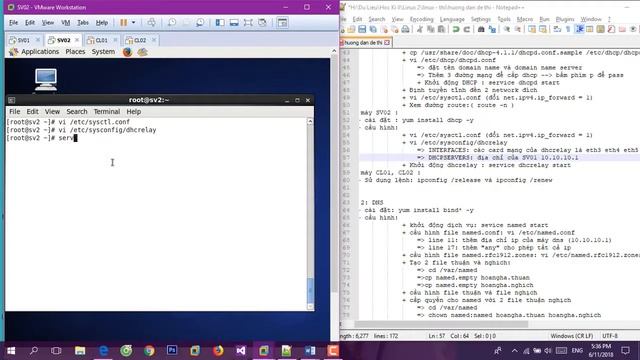Viewport: 640px width, 360px height.
Task: Enter full screen mode in VMware
Action: coord(248,22)
